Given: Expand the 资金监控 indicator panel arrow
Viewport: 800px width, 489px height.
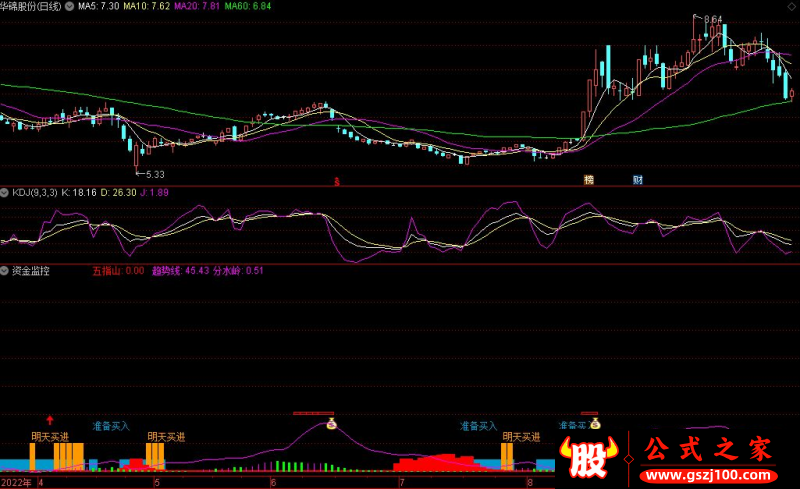Looking at the screenshot, I should point(5,270).
